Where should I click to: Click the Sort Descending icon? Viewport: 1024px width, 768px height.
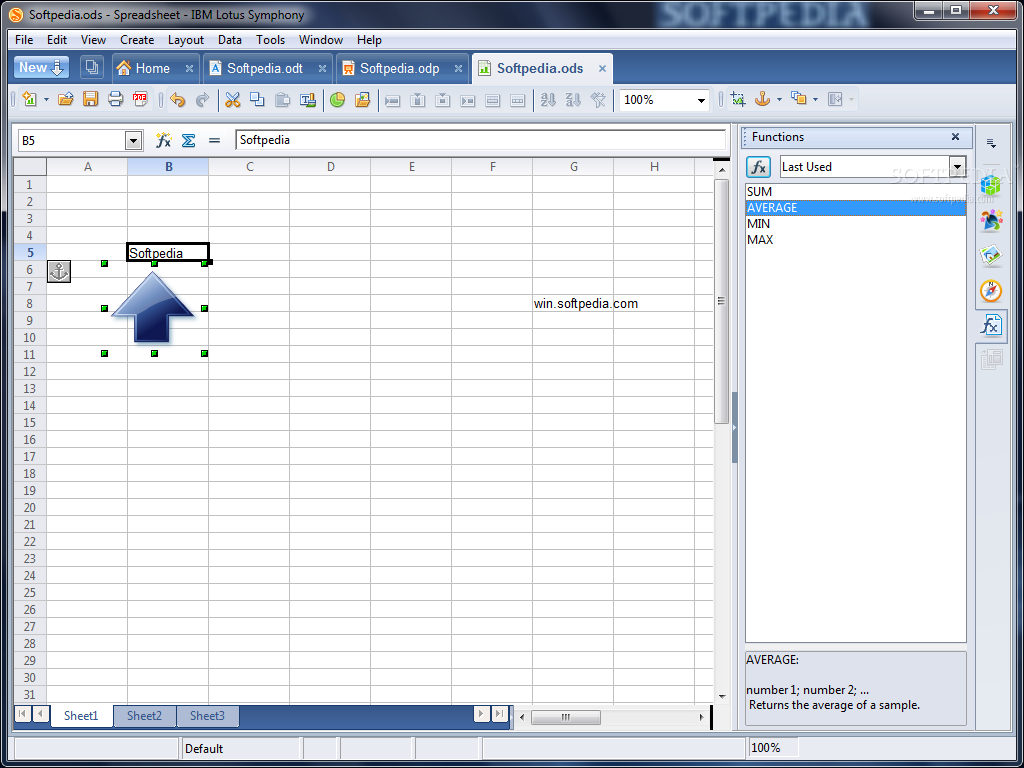(573, 99)
